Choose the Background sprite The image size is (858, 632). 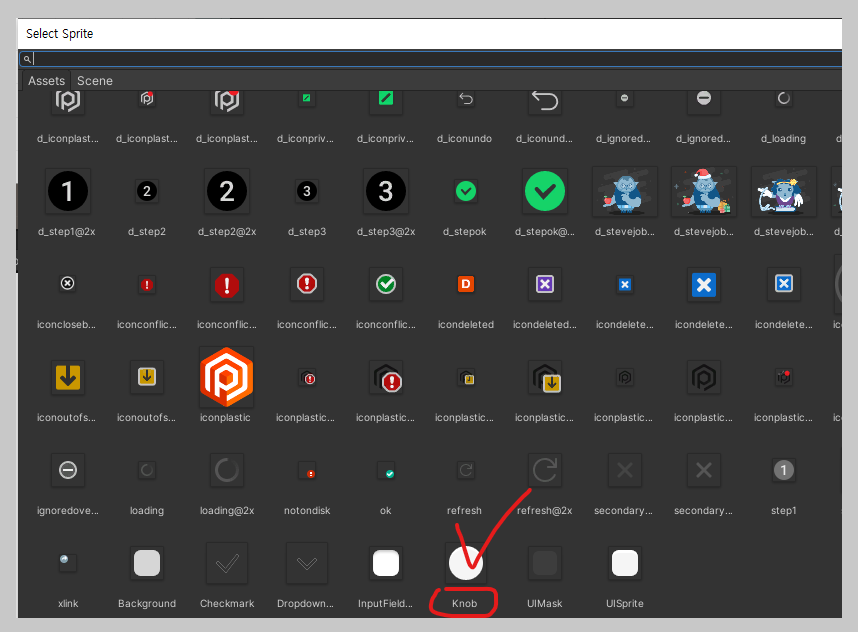pos(147,563)
